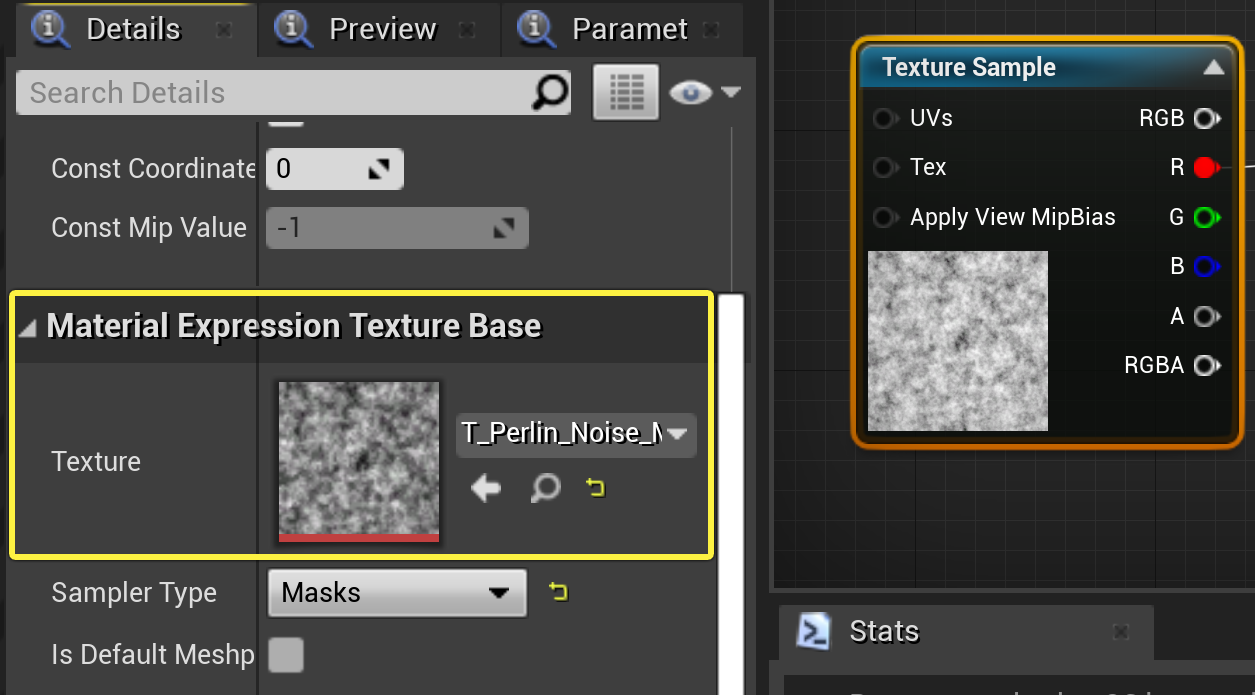
Task: Click the green G output pin
Action: 1206,217
